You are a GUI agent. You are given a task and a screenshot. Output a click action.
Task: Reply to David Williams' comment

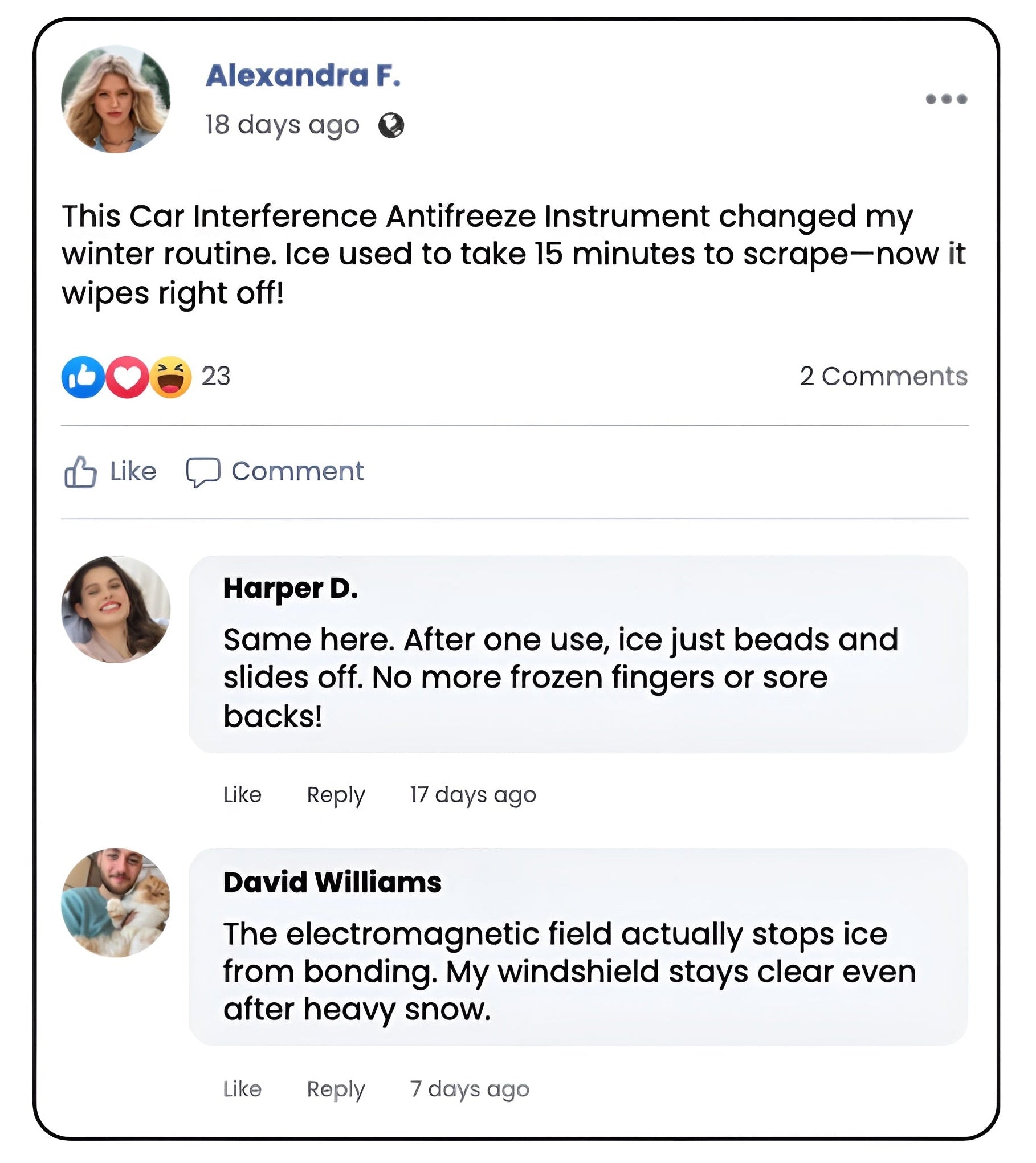click(x=336, y=1088)
